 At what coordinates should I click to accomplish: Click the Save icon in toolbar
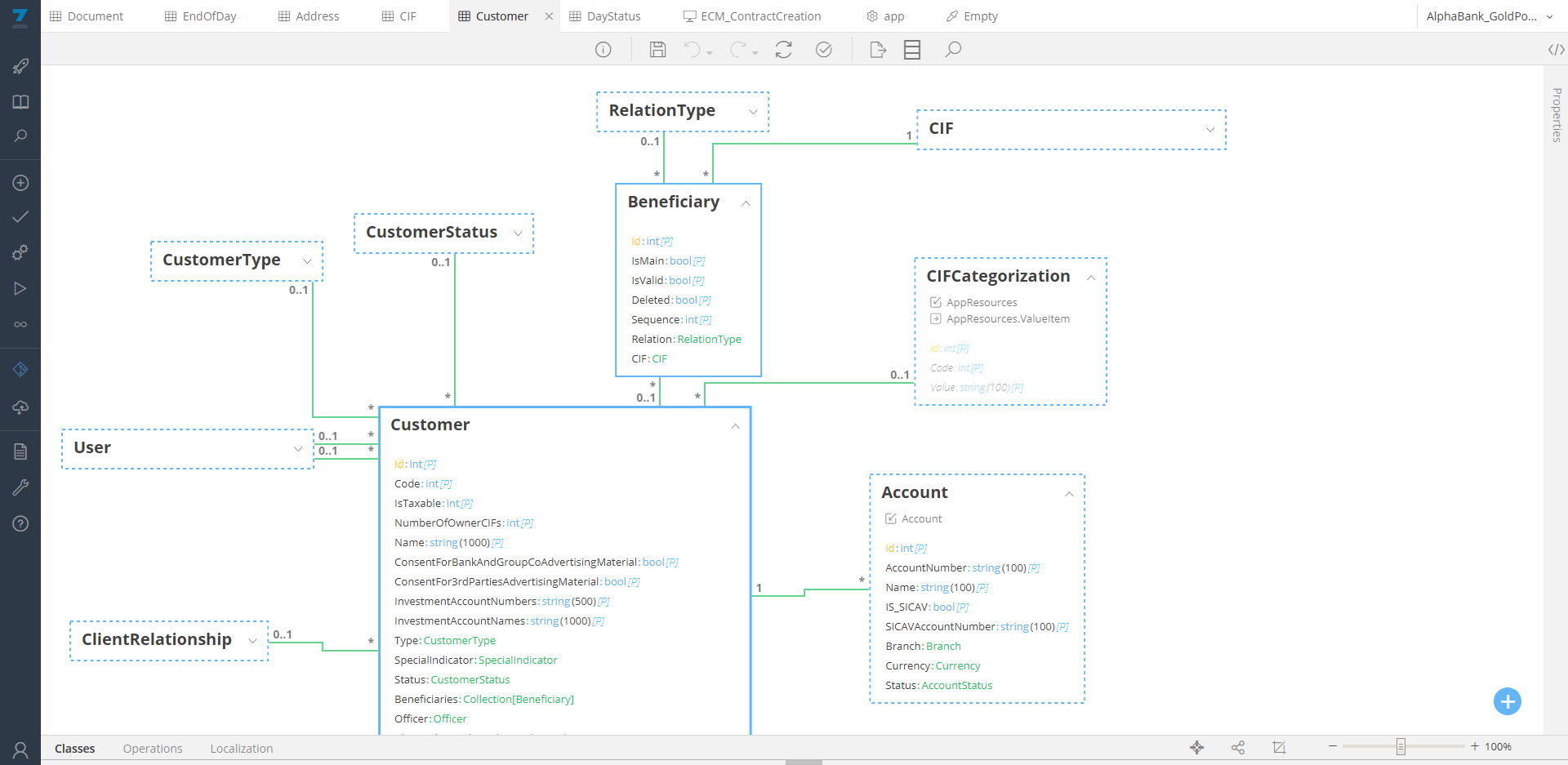(657, 50)
